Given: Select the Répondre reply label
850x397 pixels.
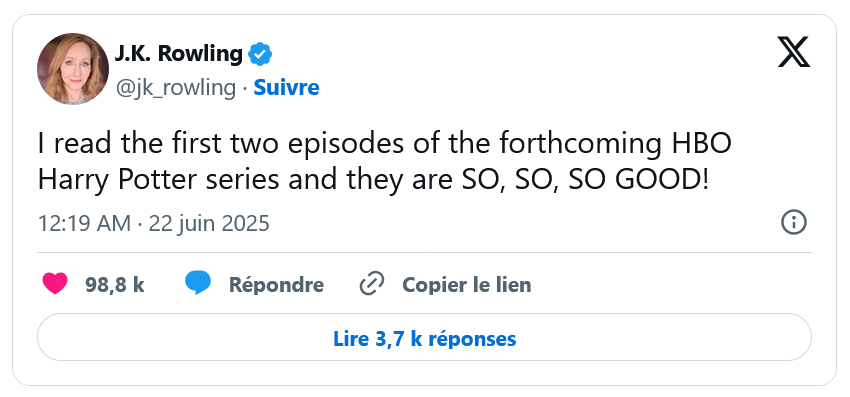Looking at the screenshot, I should tap(276, 285).
